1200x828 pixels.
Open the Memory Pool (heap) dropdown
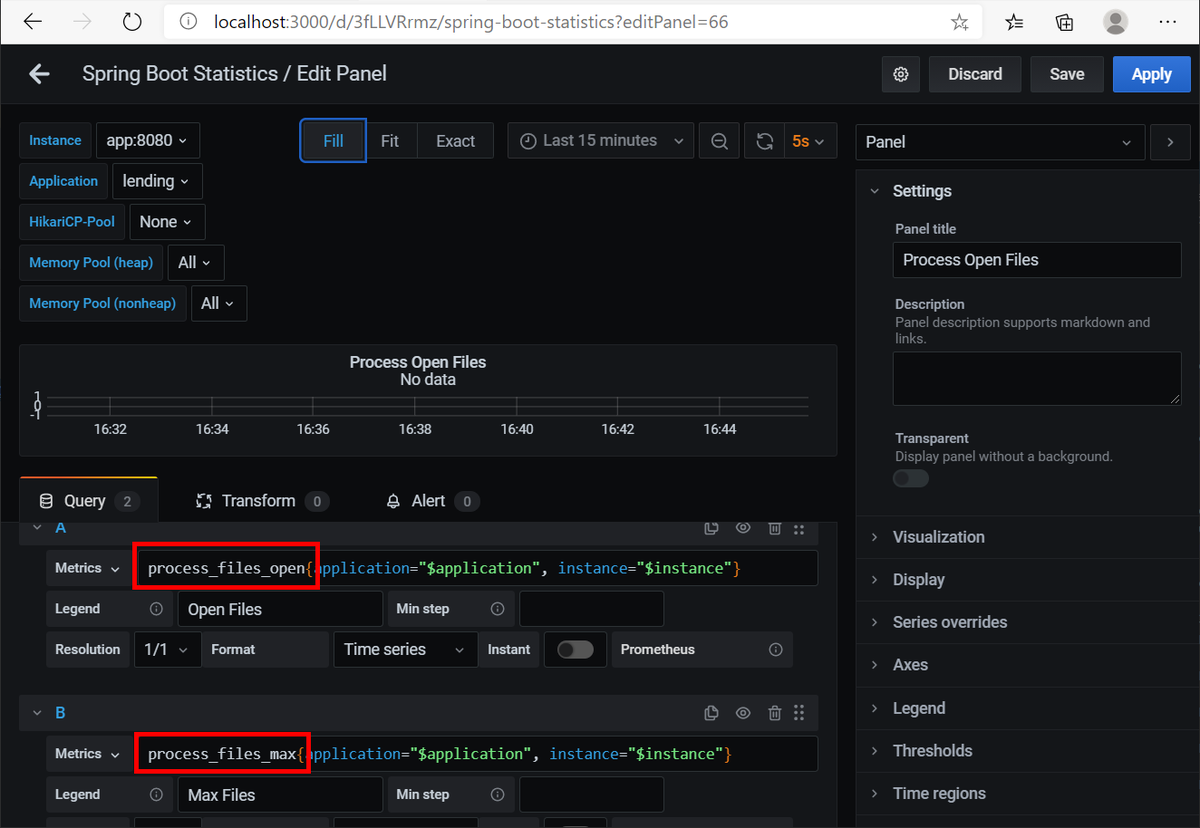point(195,263)
